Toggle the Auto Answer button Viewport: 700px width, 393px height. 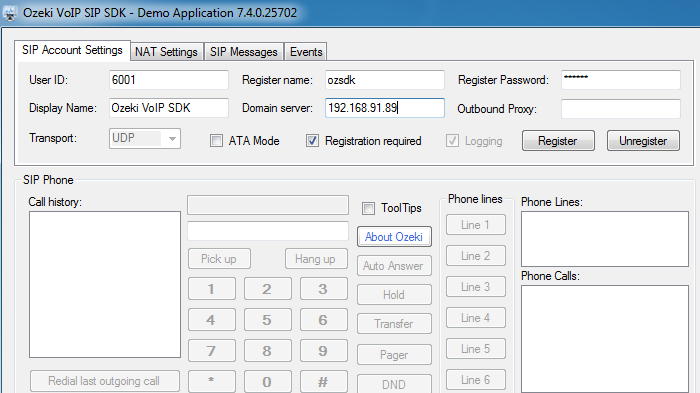394,266
